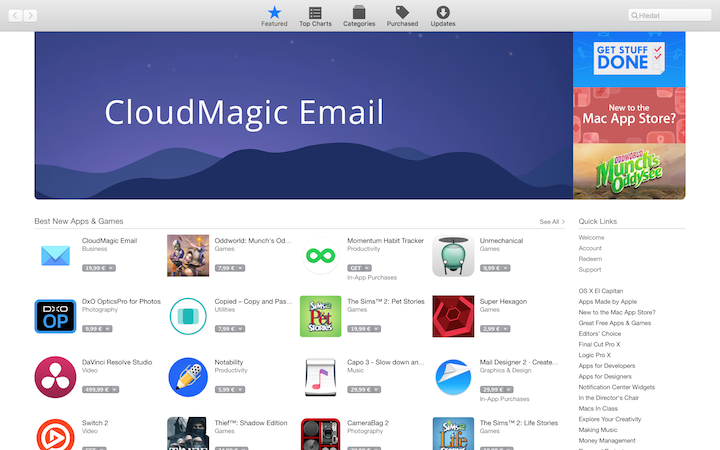Open the Updates tab

click(x=443, y=16)
